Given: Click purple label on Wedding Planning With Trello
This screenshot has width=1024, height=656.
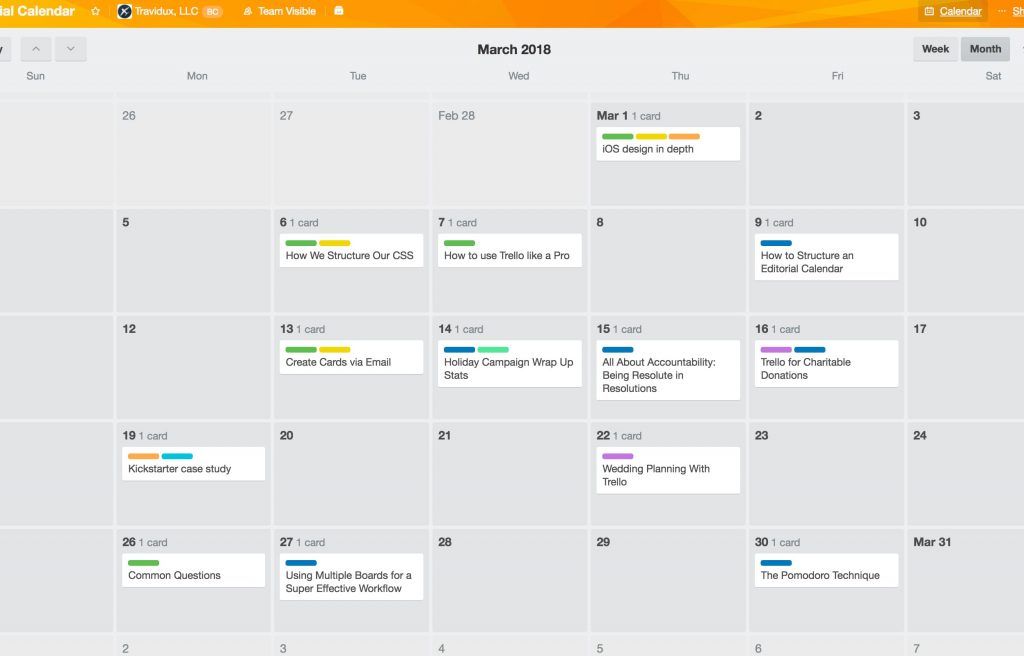Looking at the screenshot, I should pyautogui.click(x=617, y=456).
